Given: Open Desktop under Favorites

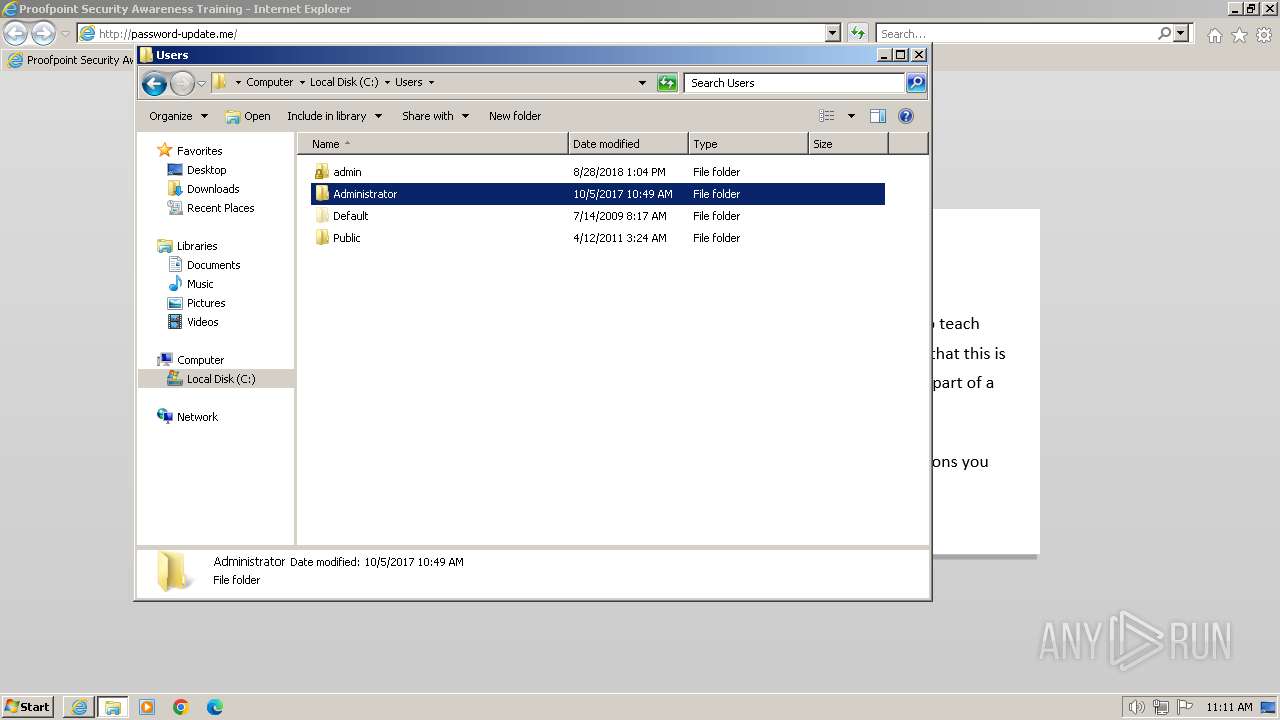Looking at the screenshot, I should click(206, 170).
